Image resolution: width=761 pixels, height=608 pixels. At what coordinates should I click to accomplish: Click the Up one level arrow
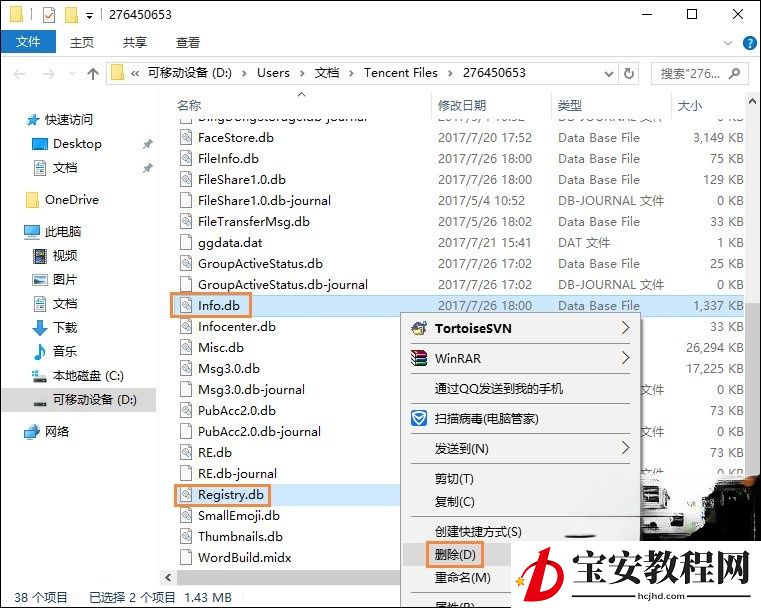(93, 74)
